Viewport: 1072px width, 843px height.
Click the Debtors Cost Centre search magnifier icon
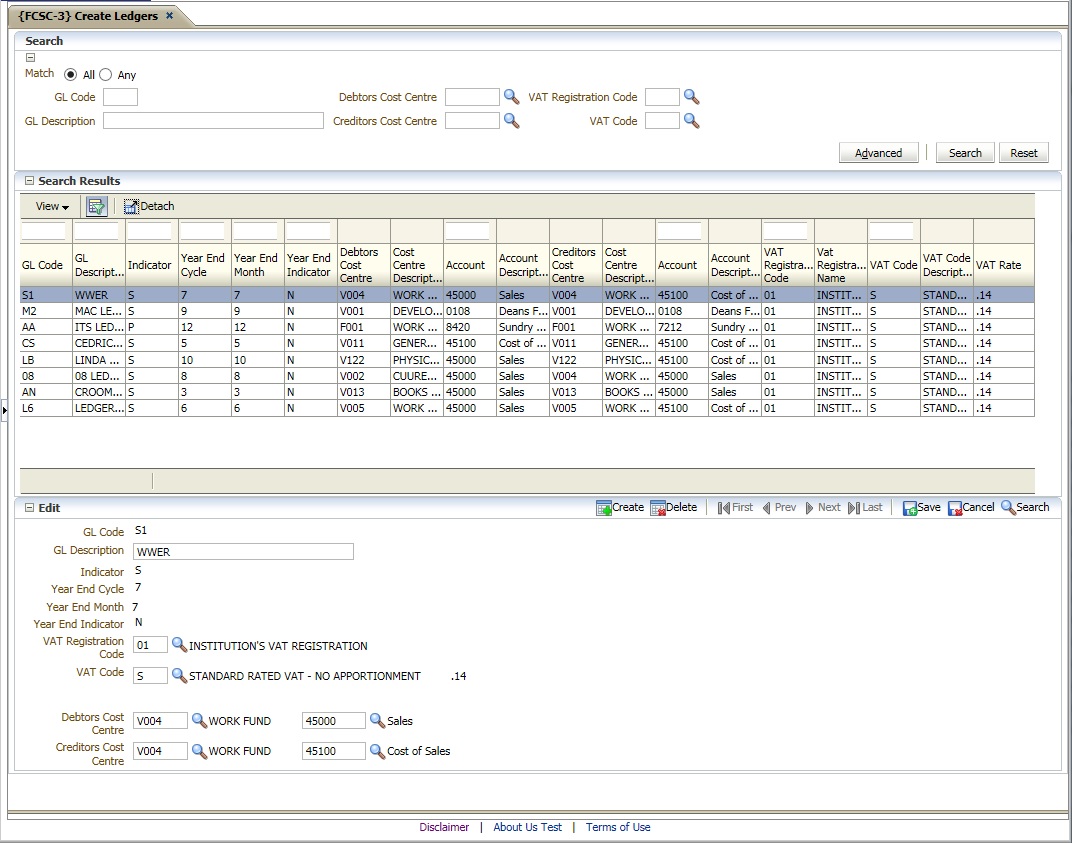(x=511, y=97)
